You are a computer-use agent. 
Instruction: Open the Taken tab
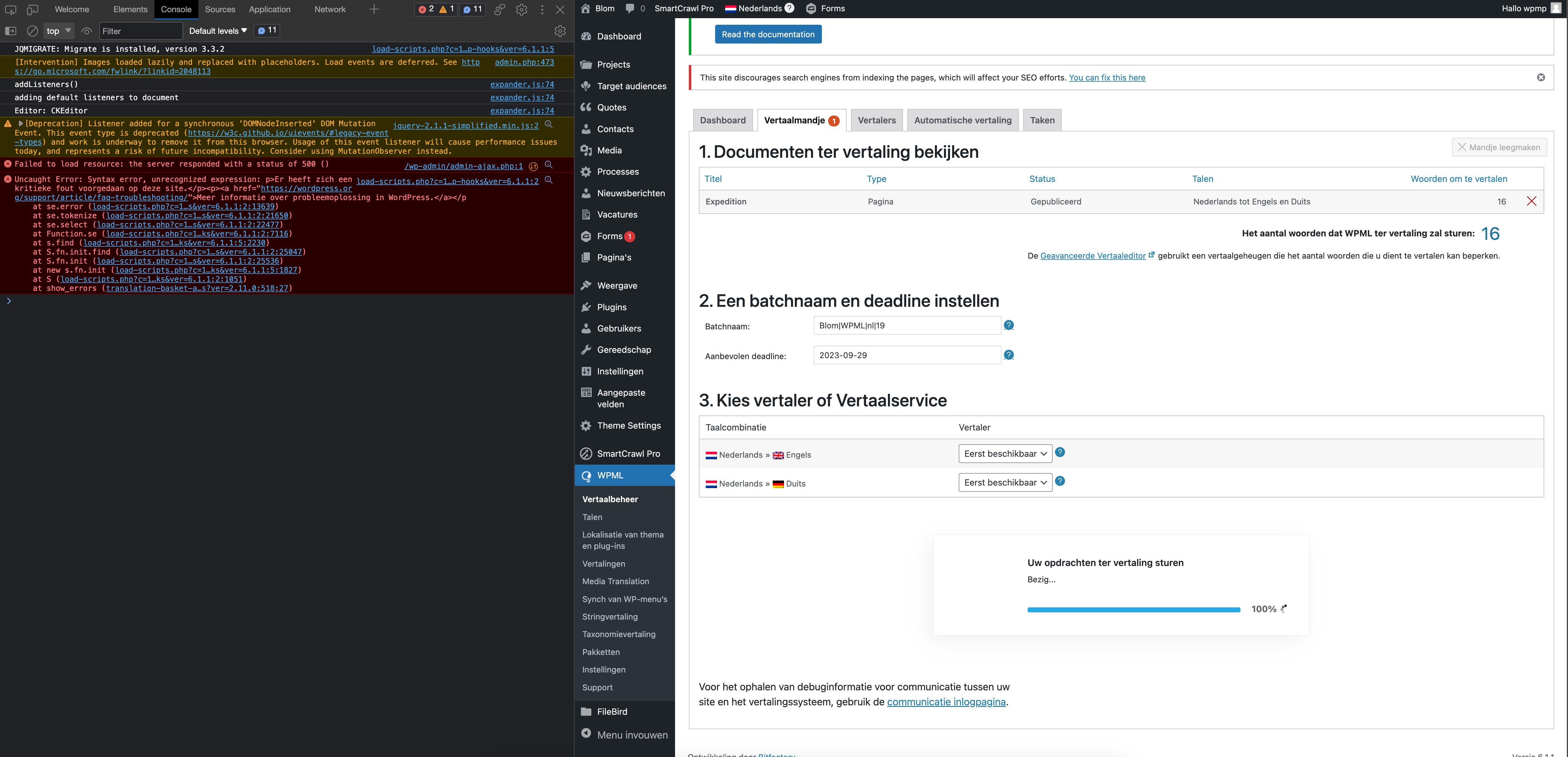point(1042,121)
